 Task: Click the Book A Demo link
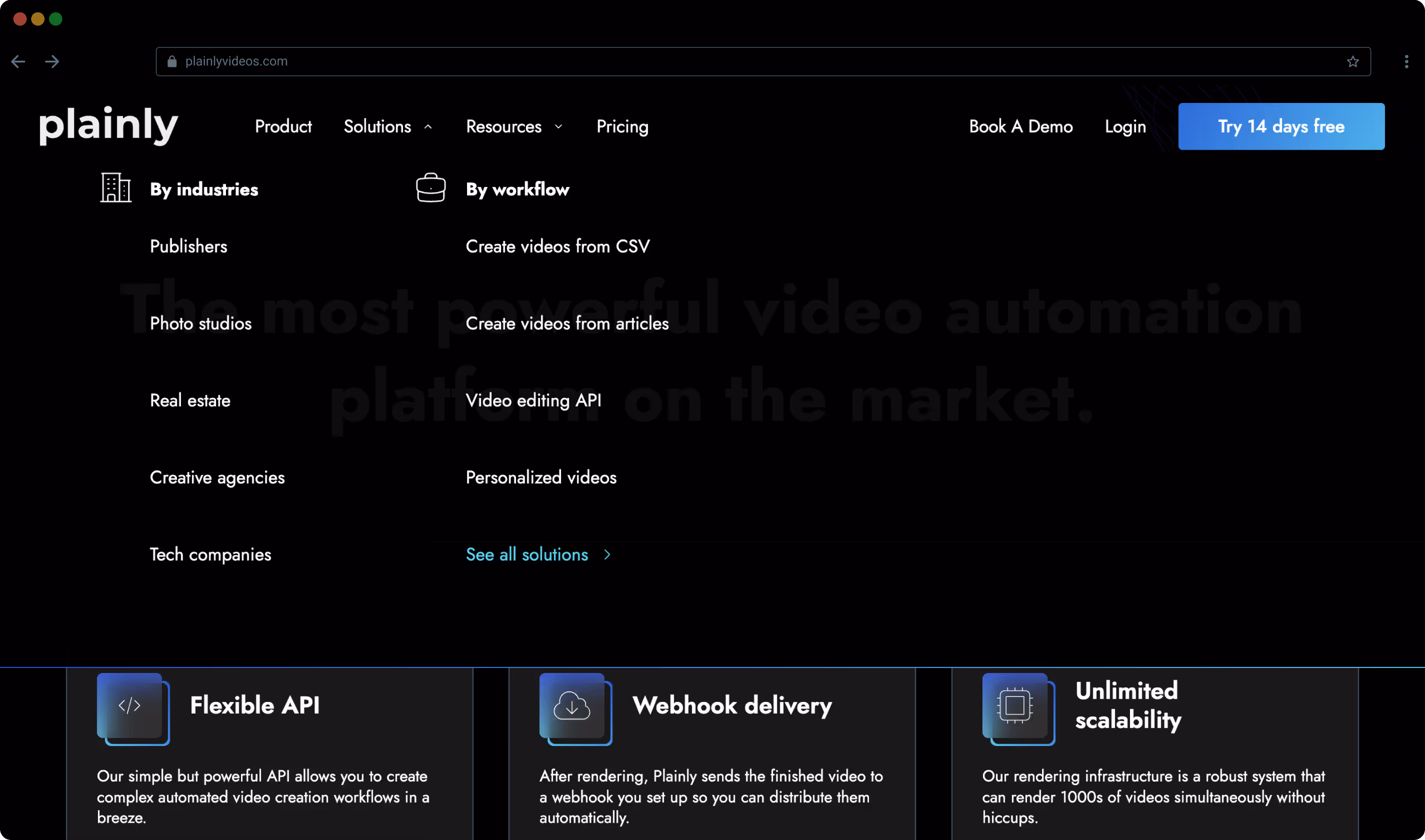(x=1021, y=126)
